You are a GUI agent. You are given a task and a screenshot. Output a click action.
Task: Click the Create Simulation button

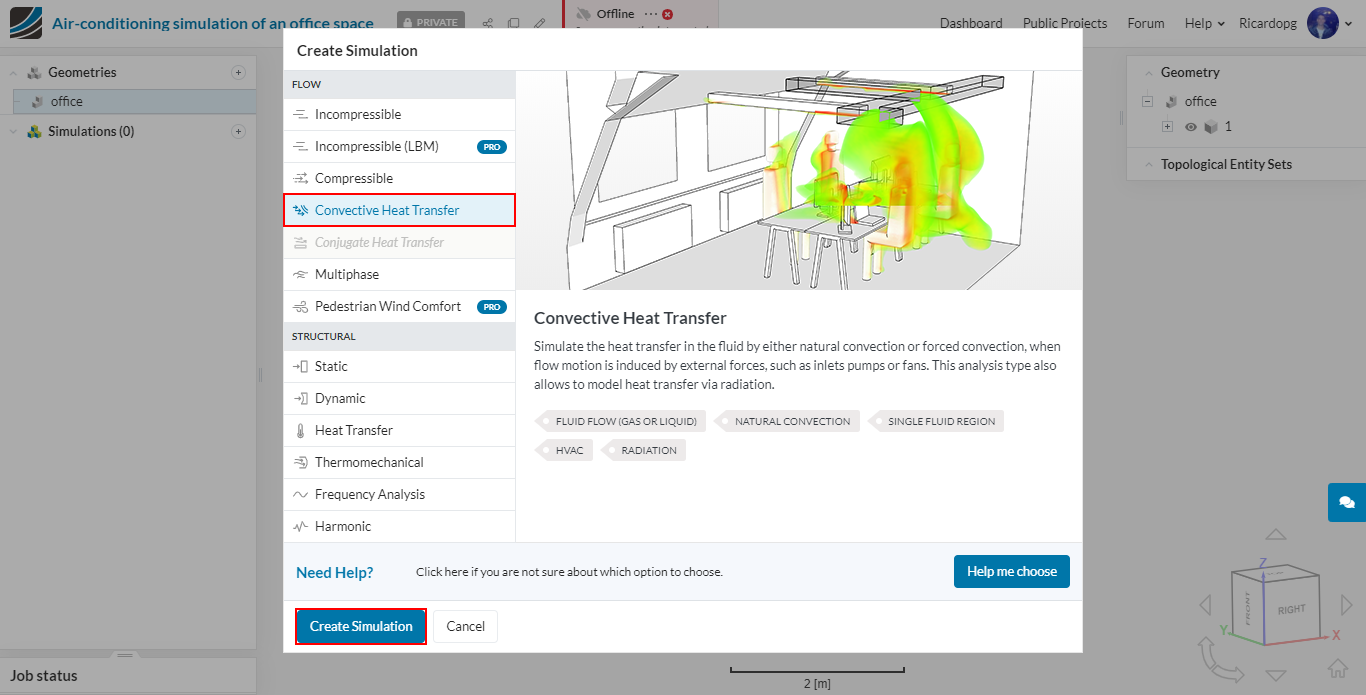361,626
